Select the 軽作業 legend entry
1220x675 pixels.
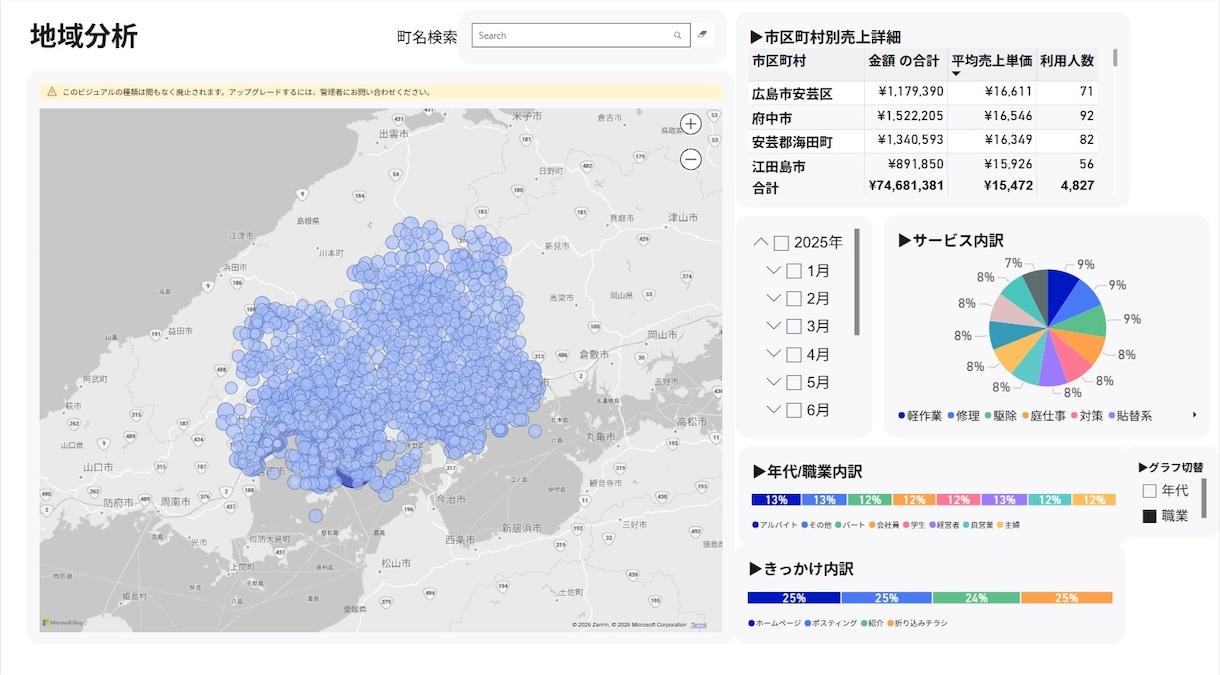point(921,416)
